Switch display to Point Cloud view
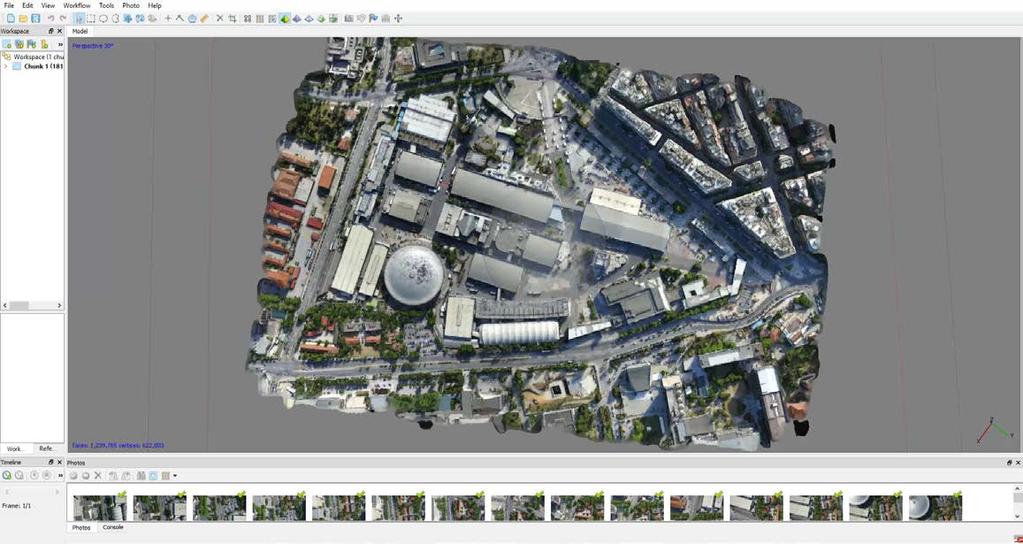 coord(247,18)
